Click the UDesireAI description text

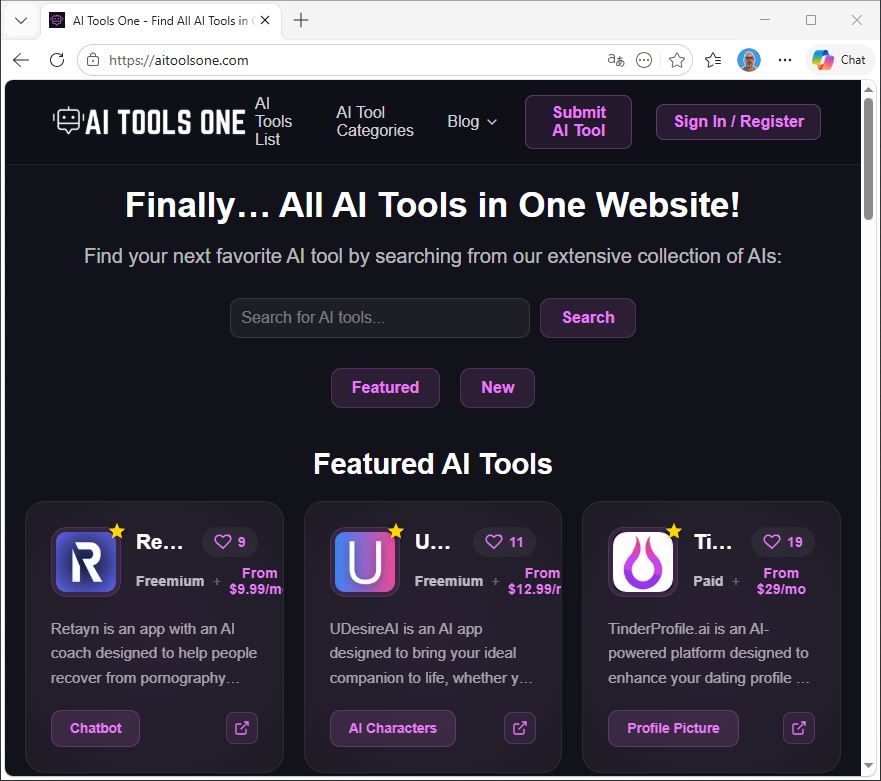click(x=431, y=653)
